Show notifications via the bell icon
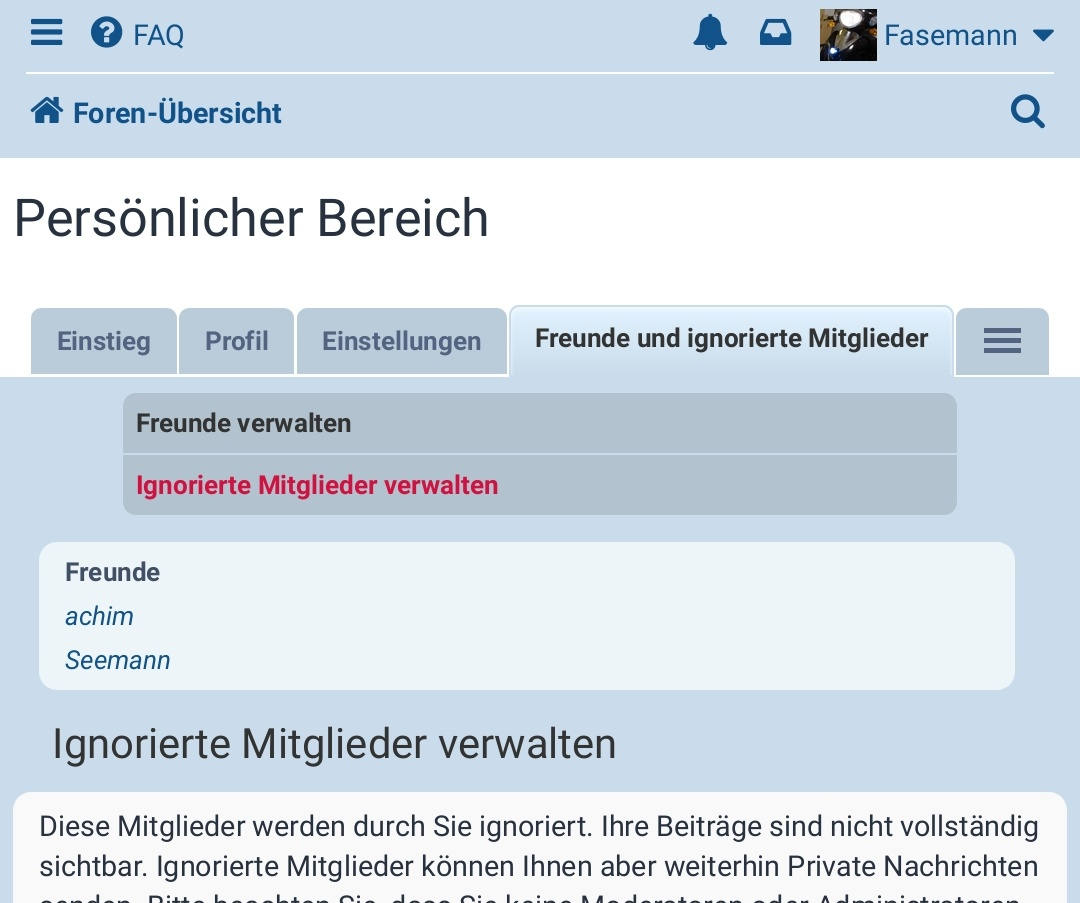This screenshot has height=903, width=1080. (710, 33)
